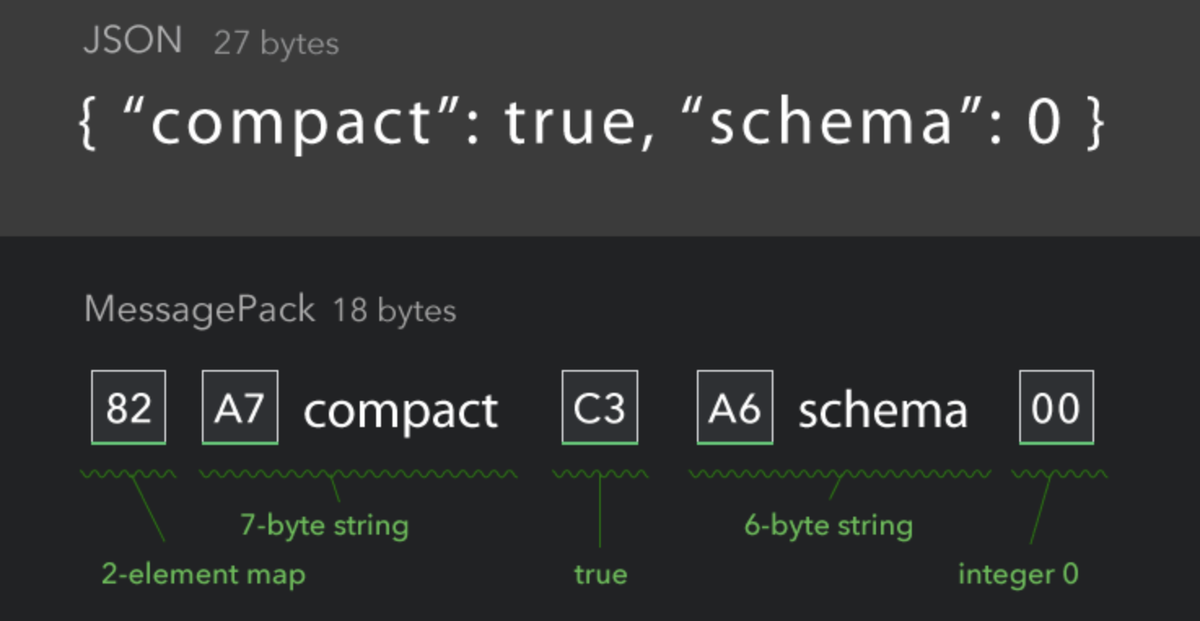Image resolution: width=1200 pixels, height=621 pixels.
Task: Click the "27 bytes" size text
Action: (x=276, y=44)
